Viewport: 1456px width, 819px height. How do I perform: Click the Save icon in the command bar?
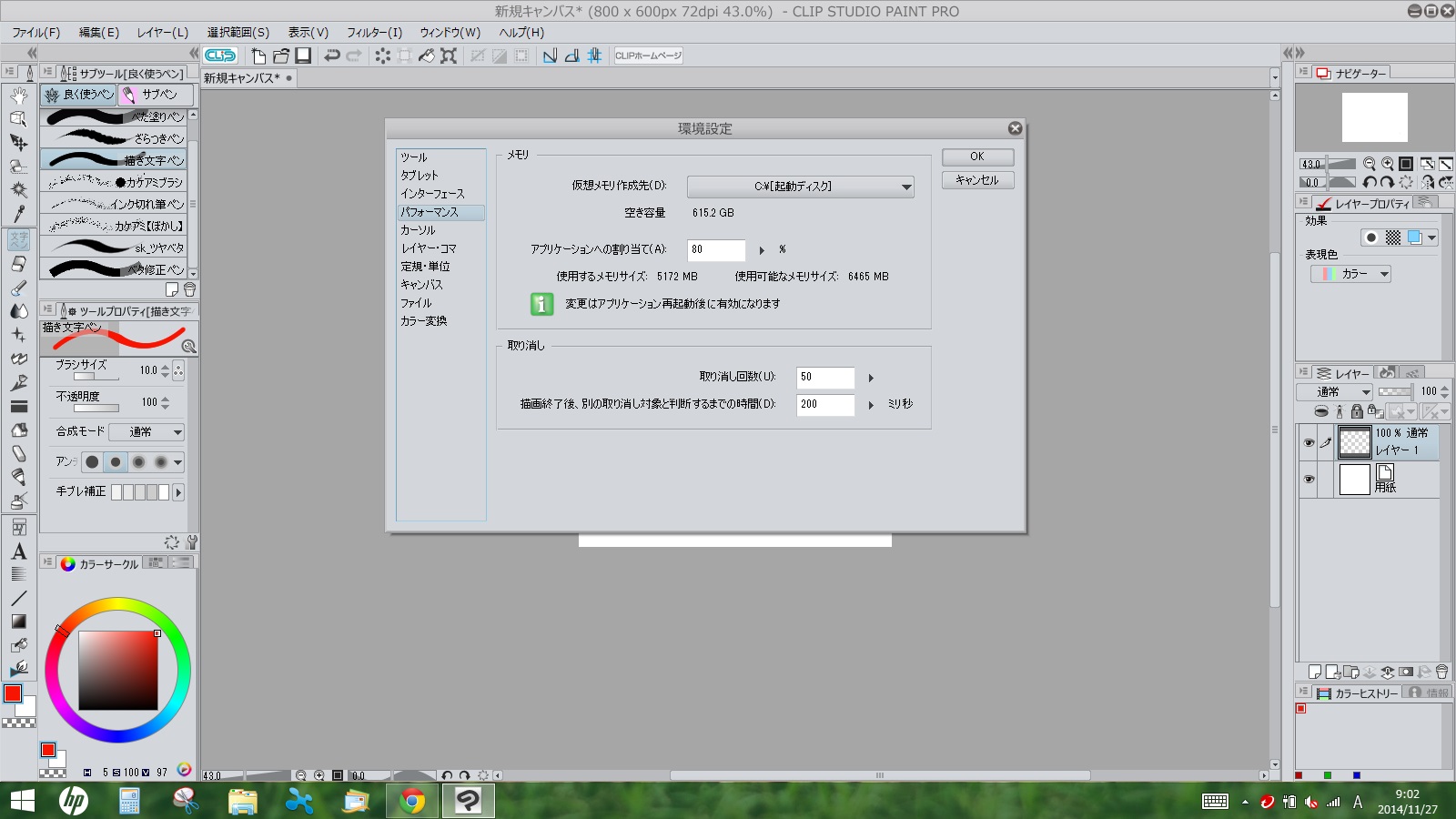(x=303, y=56)
